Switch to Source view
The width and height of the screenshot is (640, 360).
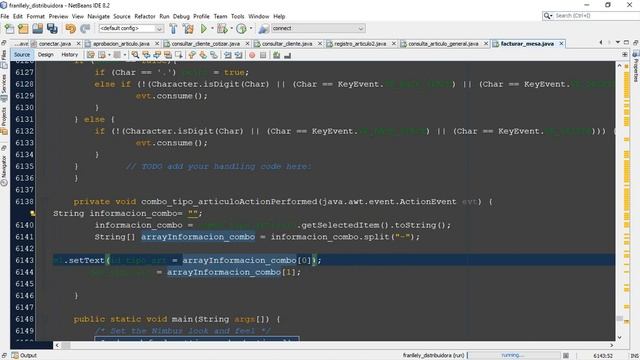[22, 55]
